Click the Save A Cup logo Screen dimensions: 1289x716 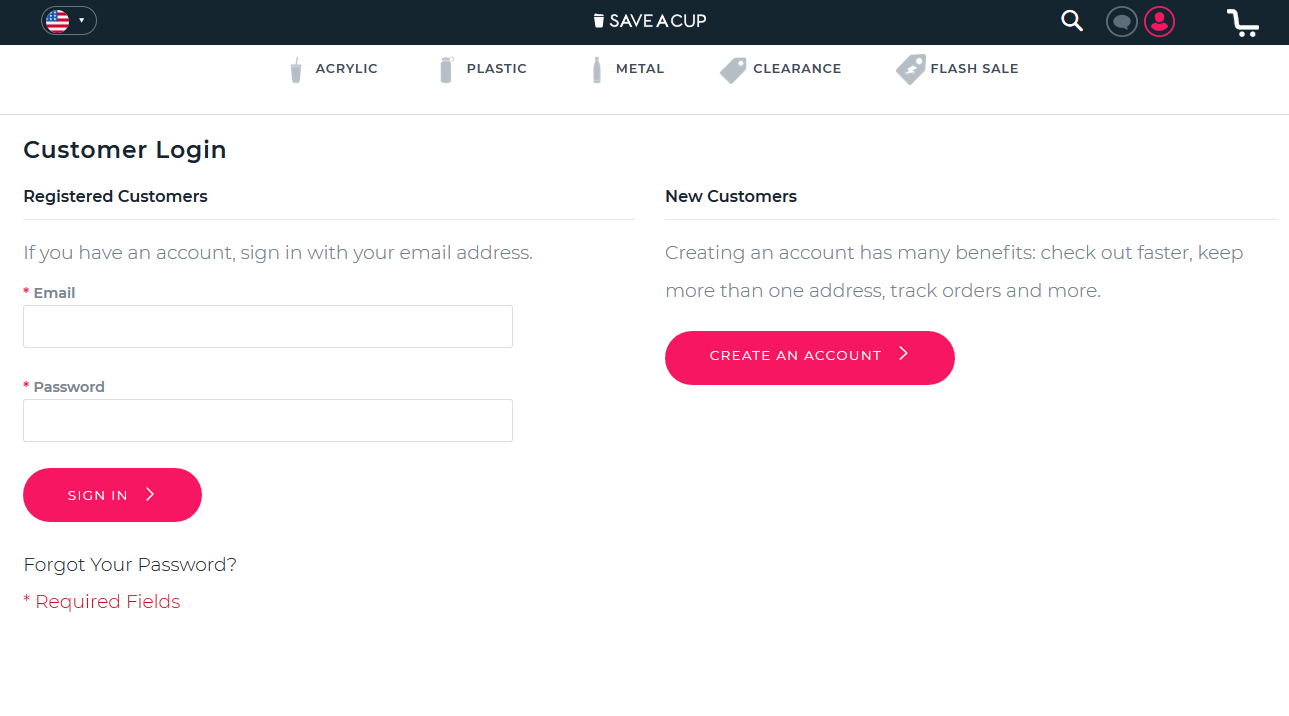pyautogui.click(x=650, y=21)
